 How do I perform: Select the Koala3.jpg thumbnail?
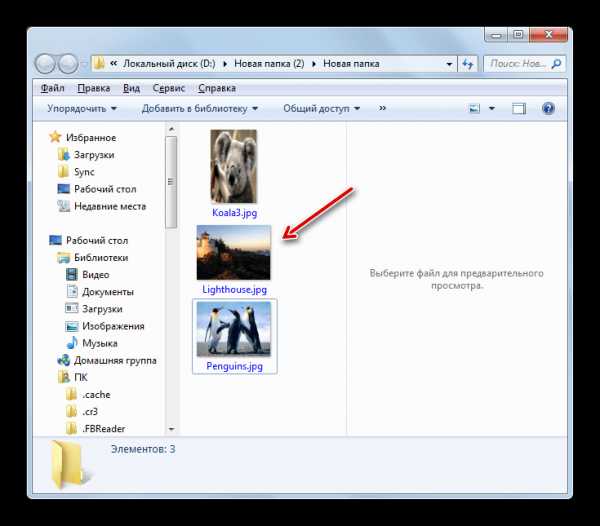(233, 166)
